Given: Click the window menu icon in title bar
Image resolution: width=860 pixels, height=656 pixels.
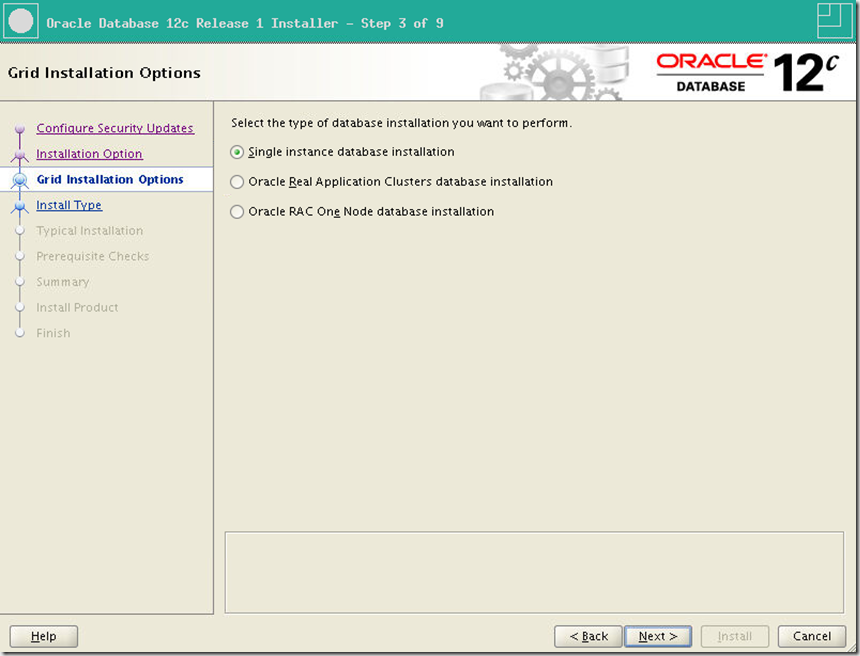Looking at the screenshot, I should [x=21, y=21].
